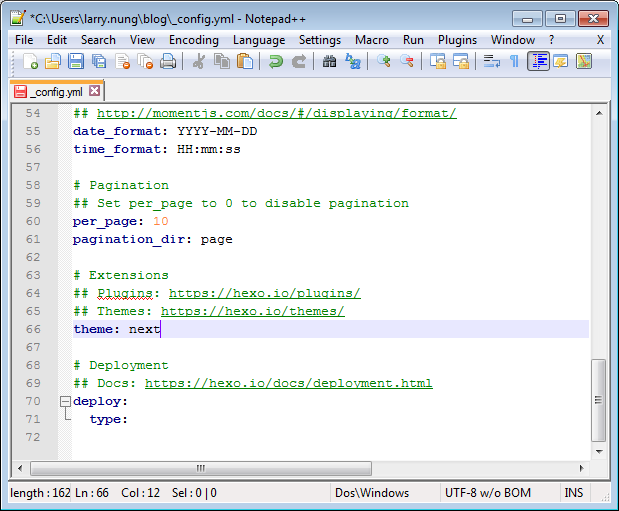Click the 'pagination_dir: page' line
The width and height of the screenshot is (619, 511).
[x=152, y=239]
